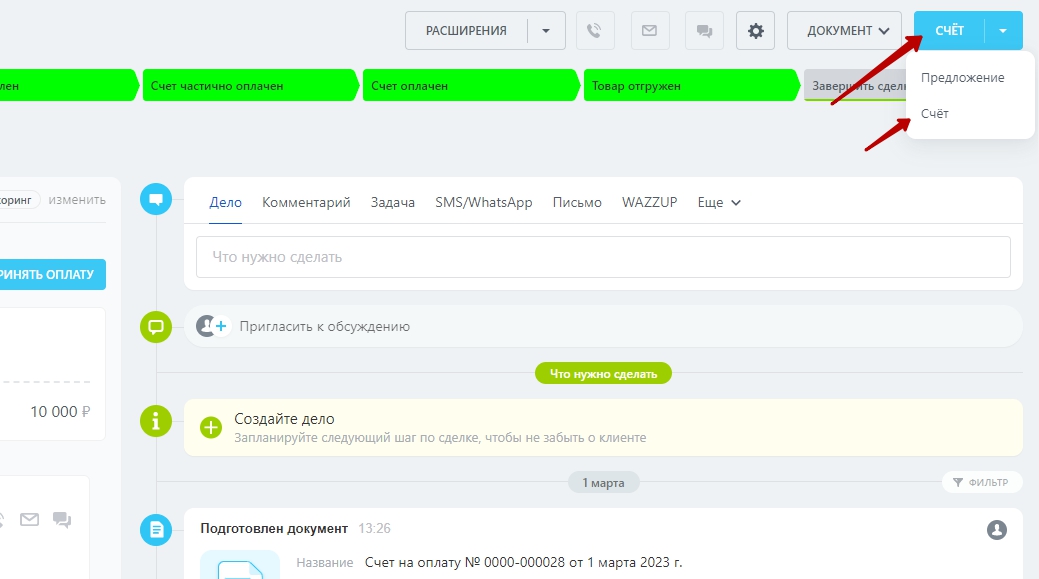Screen dimensions: 1039x579
Task: Choose Счёт in the dropdown menu
Action: [935, 114]
